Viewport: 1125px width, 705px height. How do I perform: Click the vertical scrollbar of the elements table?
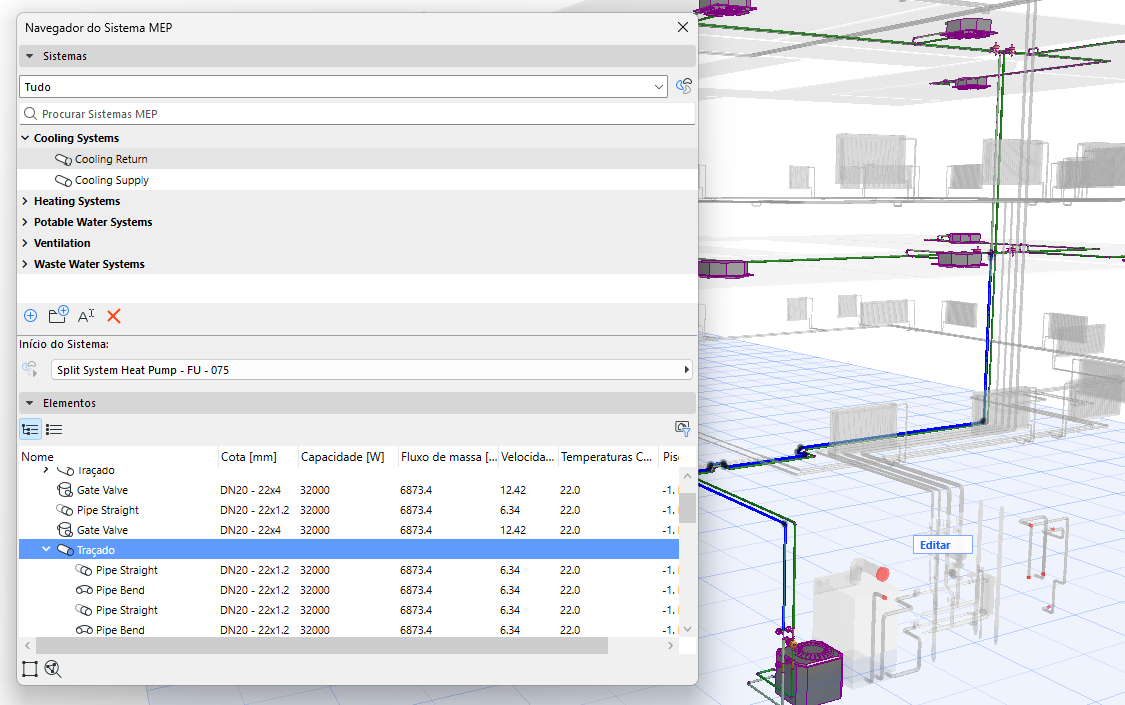(x=687, y=508)
